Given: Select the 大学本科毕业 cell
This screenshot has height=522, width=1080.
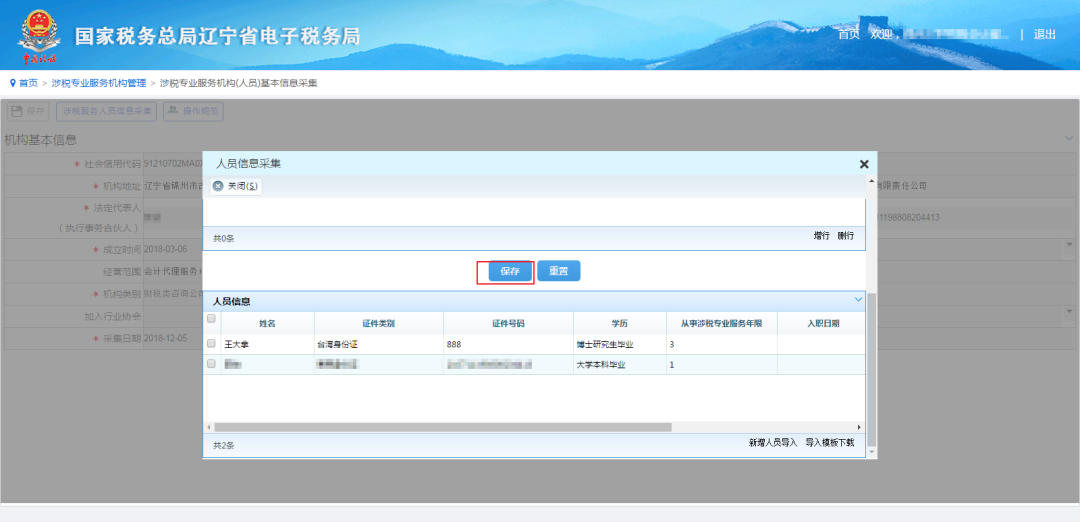Looking at the screenshot, I should click(619, 365).
